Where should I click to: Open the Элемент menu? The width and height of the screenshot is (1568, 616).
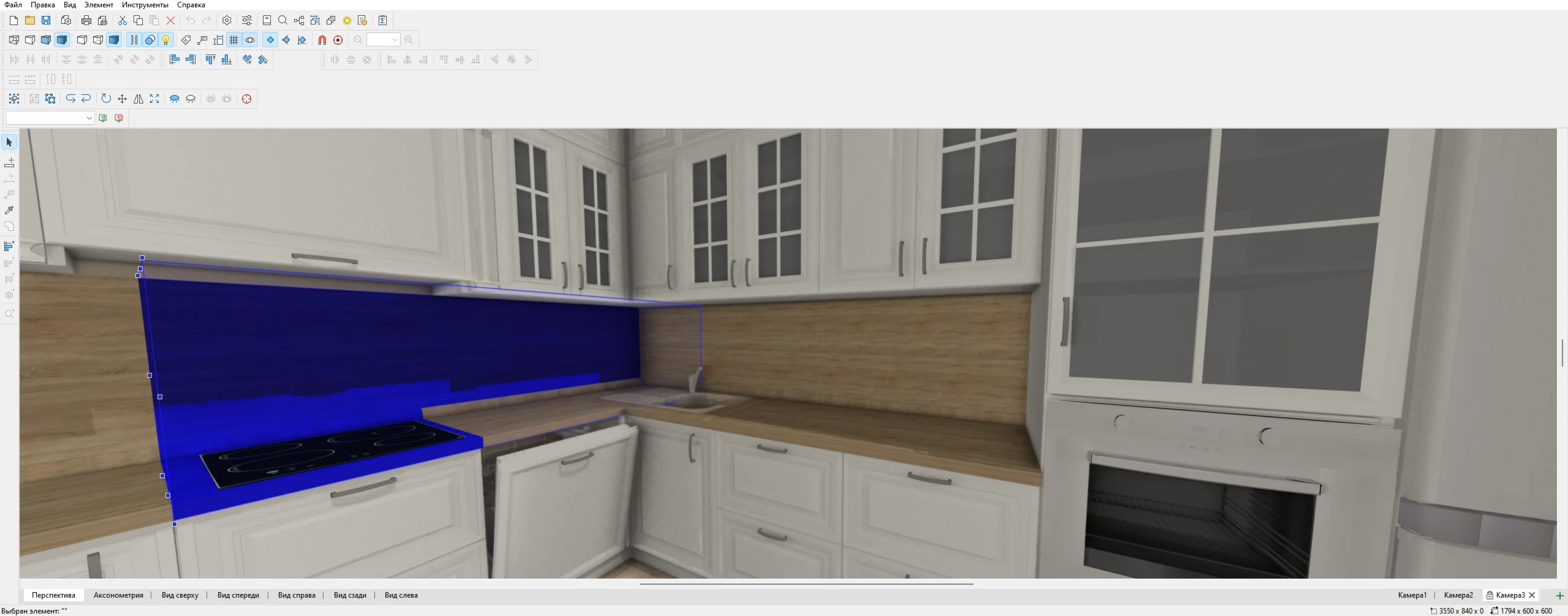tap(99, 5)
